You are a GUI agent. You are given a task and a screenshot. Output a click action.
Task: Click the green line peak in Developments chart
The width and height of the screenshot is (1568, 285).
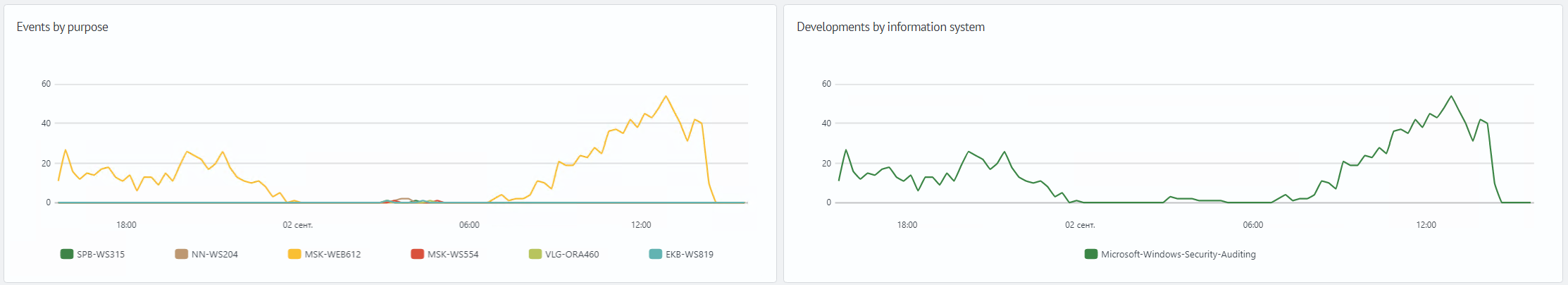point(1451,96)
